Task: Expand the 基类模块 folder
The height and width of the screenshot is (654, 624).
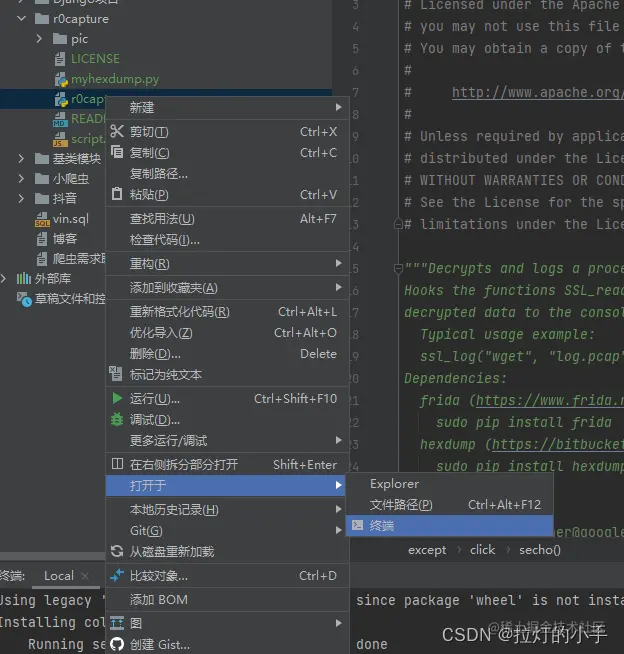Action: tap(21, 158)
